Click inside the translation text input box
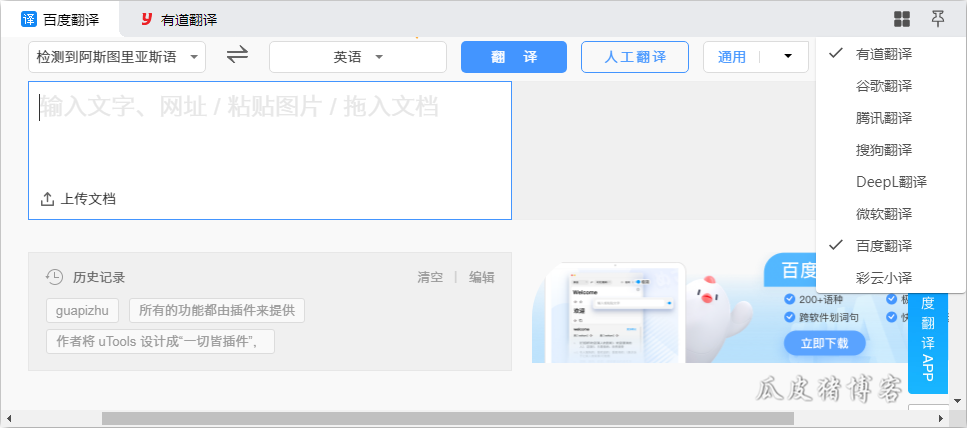The image size is (967, 428). [270, 150]
